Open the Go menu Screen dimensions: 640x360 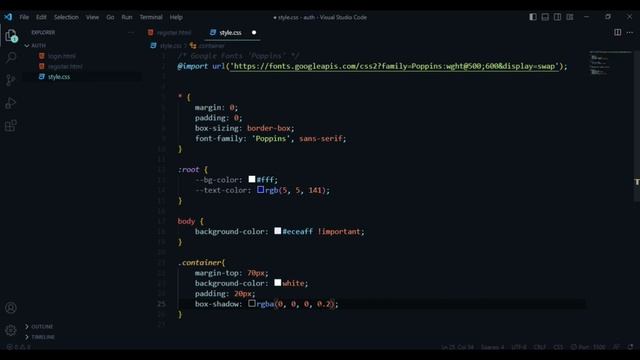(x=110, y=17)
